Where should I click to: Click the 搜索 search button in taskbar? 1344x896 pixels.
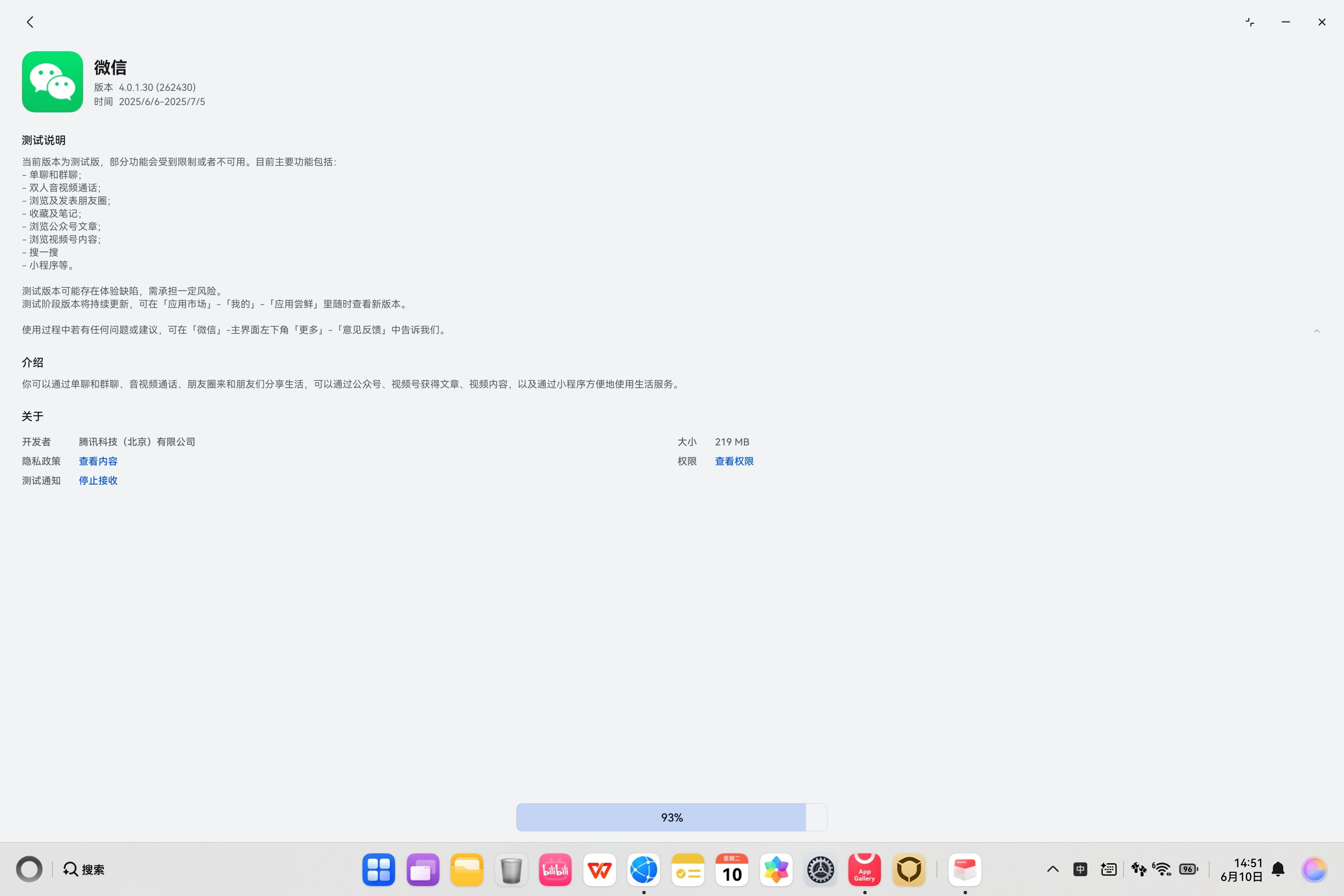(84, 869)
